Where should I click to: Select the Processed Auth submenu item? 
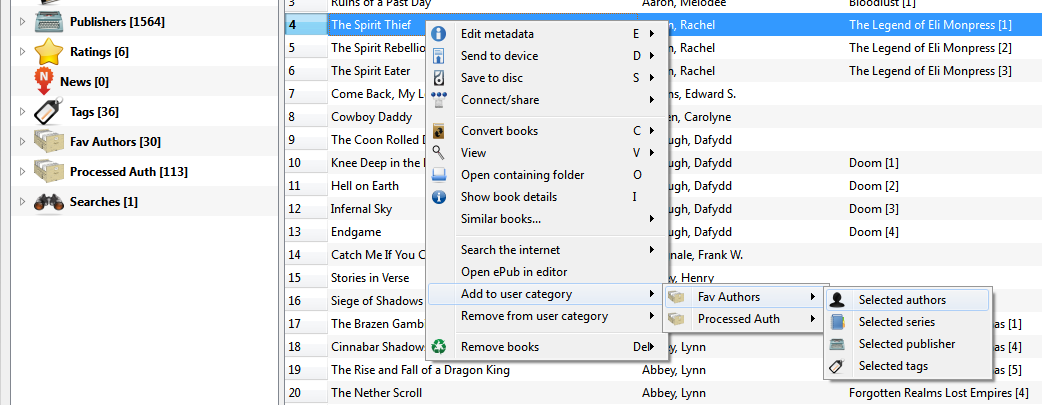coord(738,319)
